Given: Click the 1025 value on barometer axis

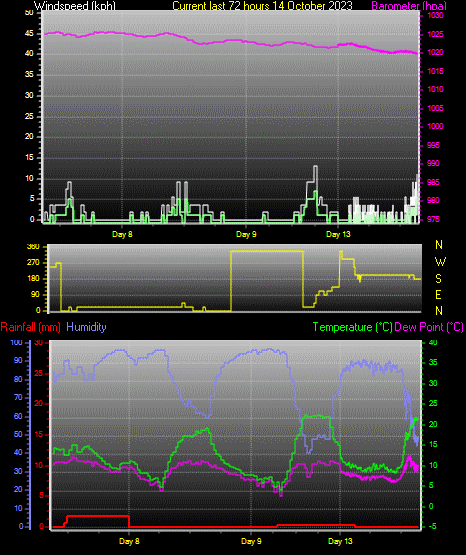Looking at the screenshot, I should click(436, 34).
